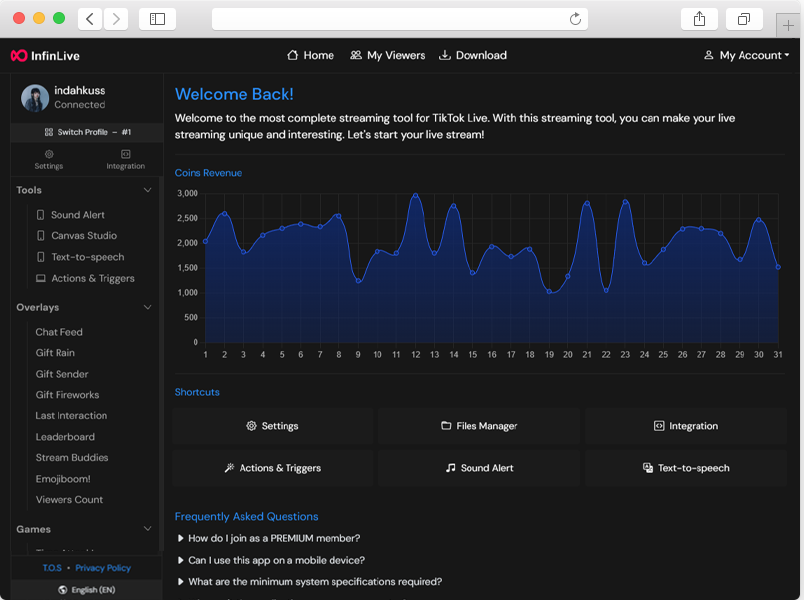Select Download in top navigation
Image resolution: width=804 pixels, height=600 pixels.
click(x=473, y=56)
